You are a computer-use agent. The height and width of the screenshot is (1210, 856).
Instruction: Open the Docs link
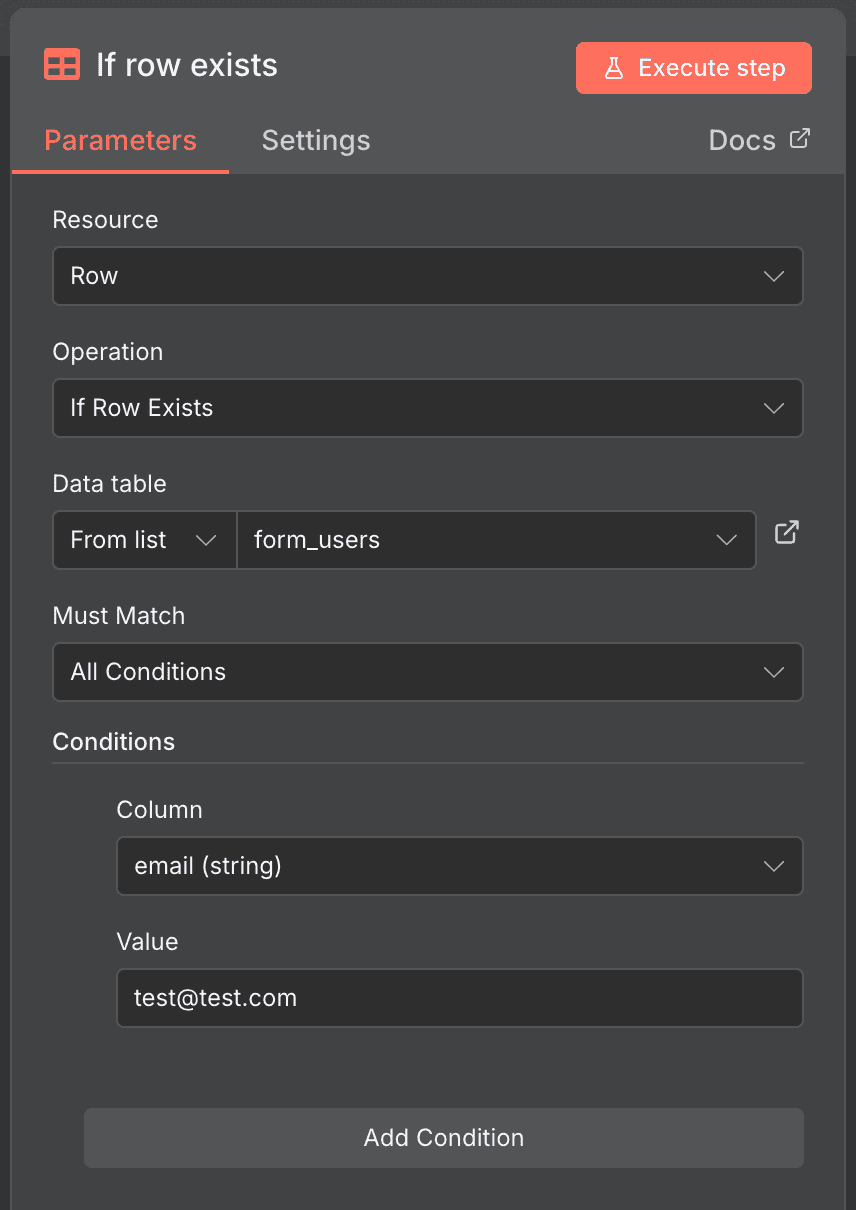pos(742,140)
